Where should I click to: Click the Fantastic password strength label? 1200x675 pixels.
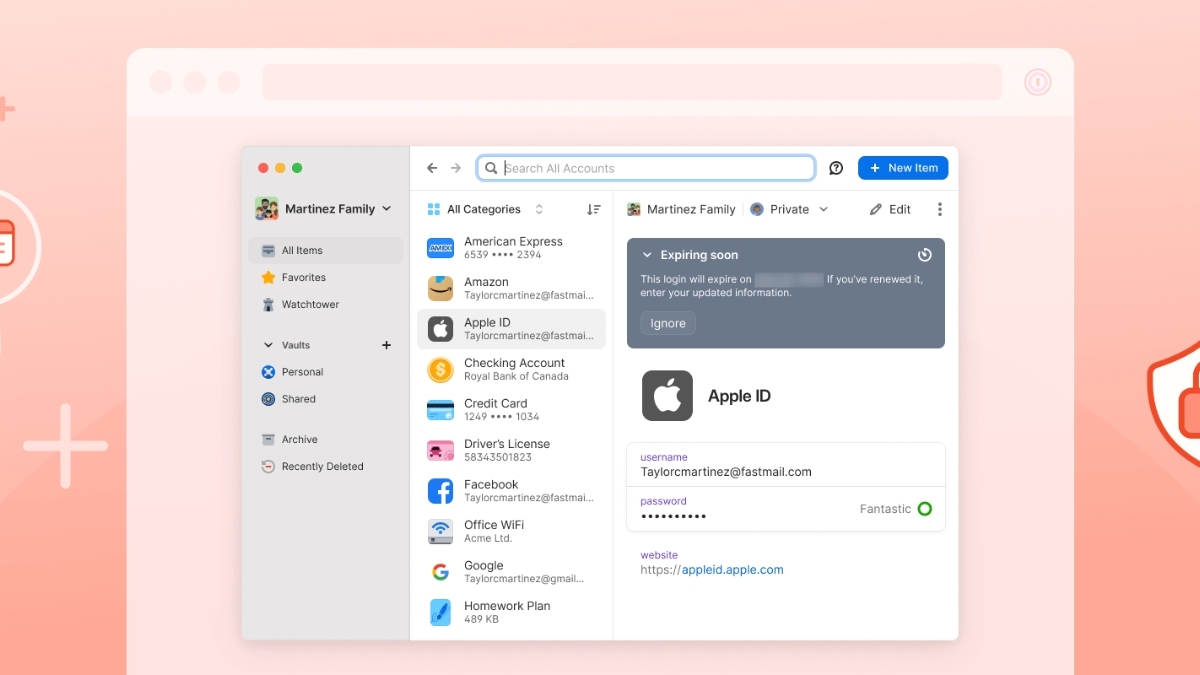click(885, 509)
